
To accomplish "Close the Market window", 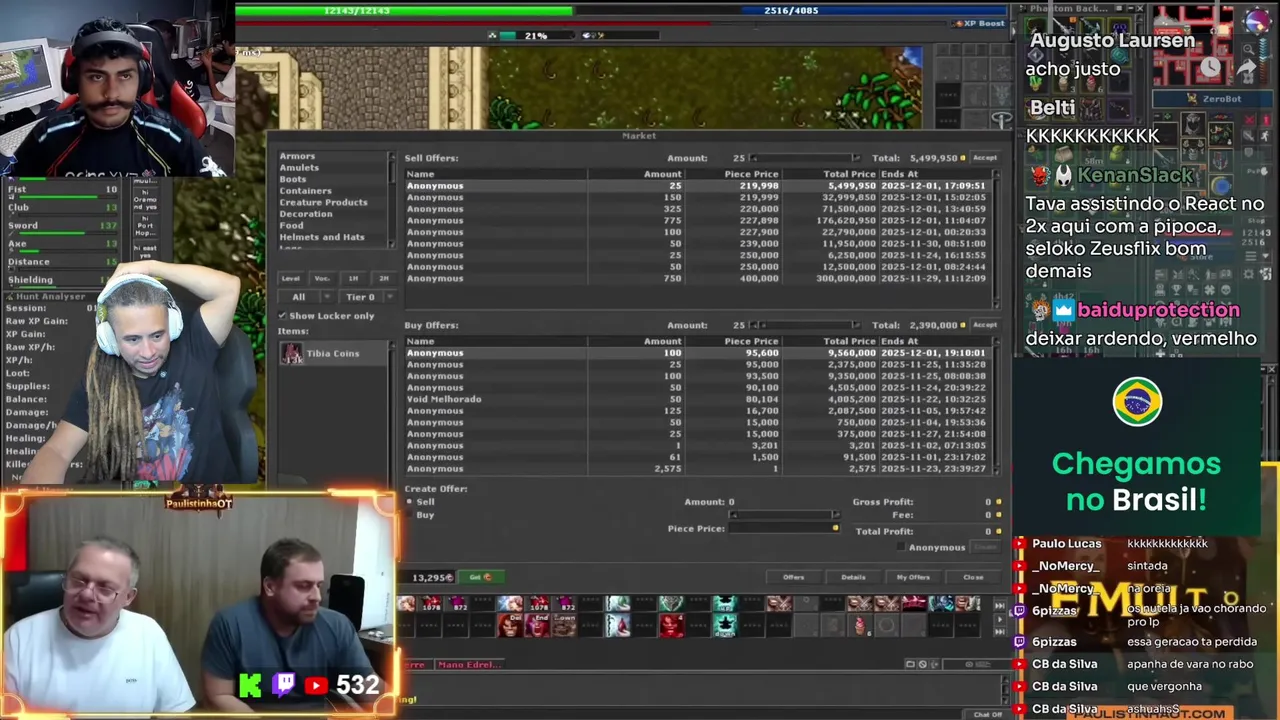I will 973,577.
